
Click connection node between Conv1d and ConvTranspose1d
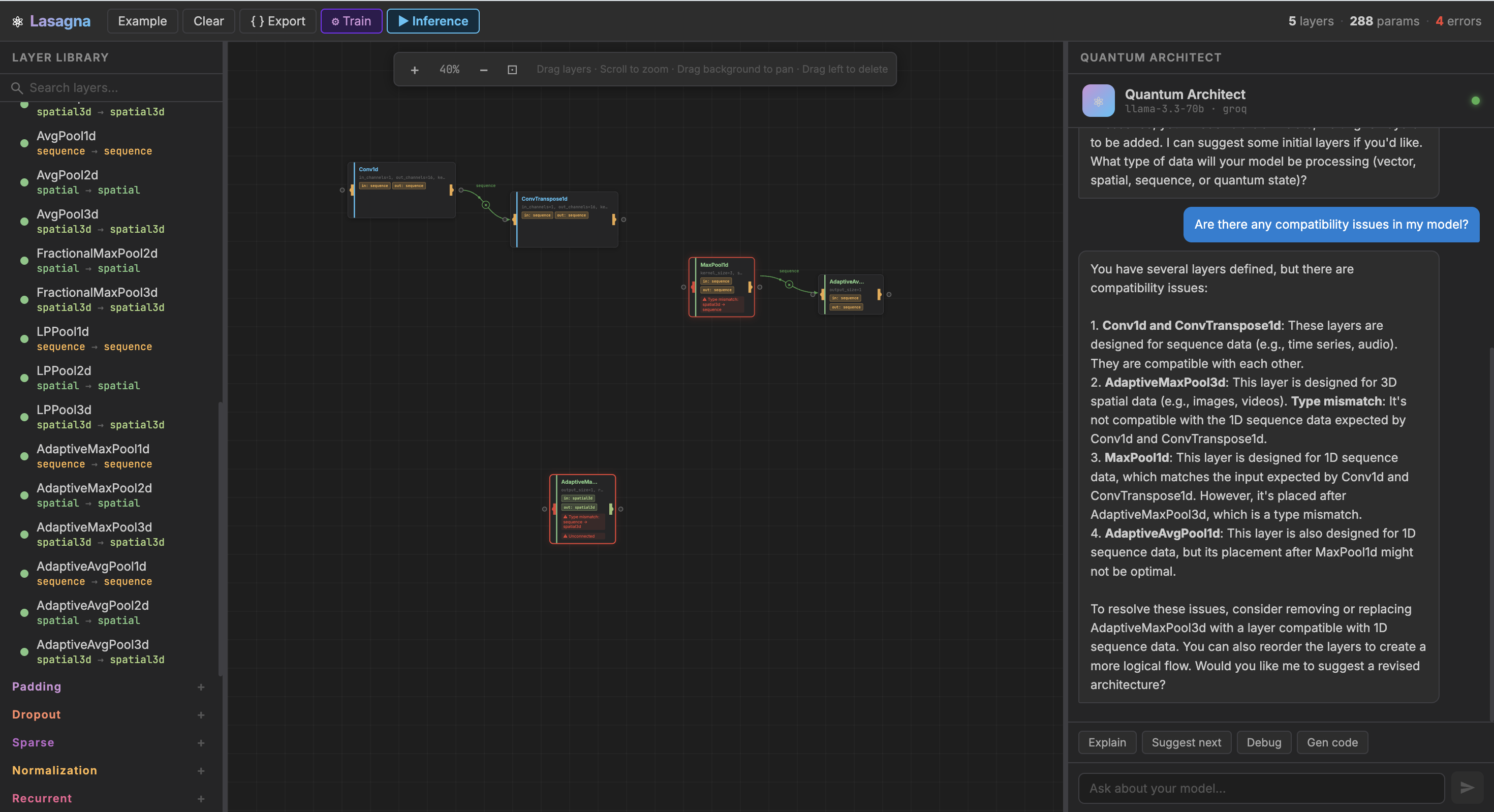pos(486,205)
